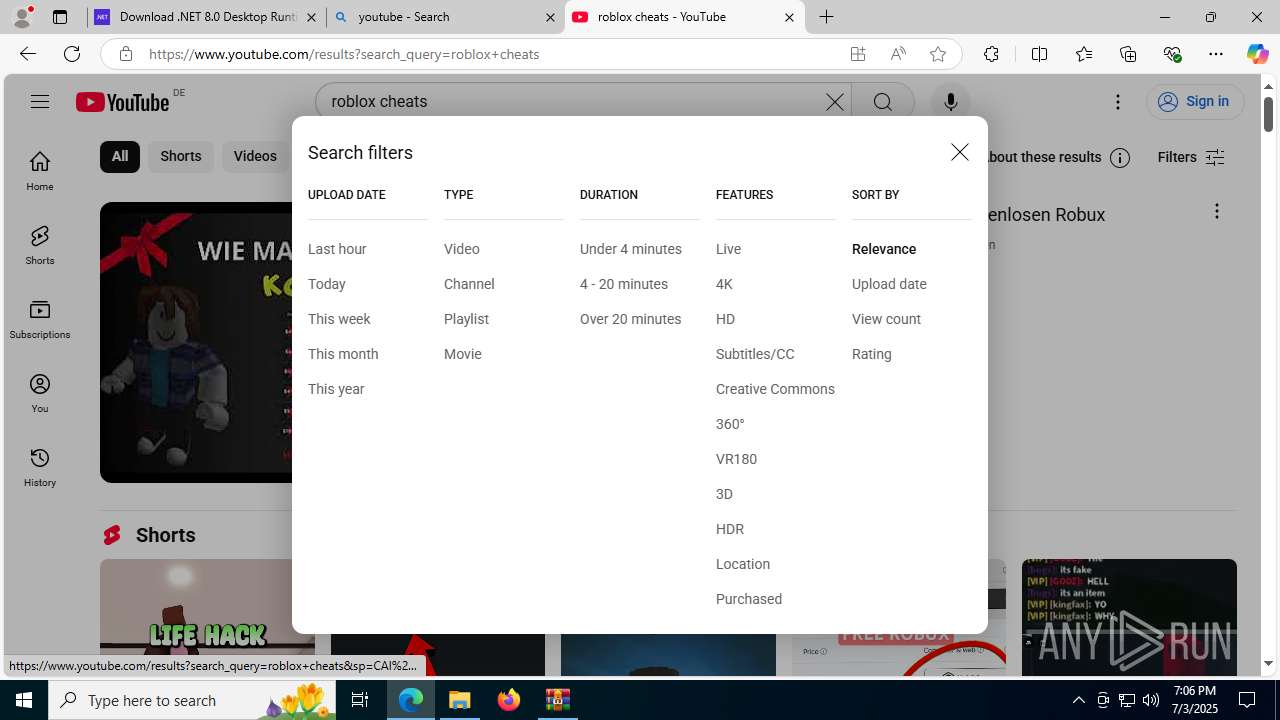
Task: Open History in the sidebar
Action: click(40, 467)
